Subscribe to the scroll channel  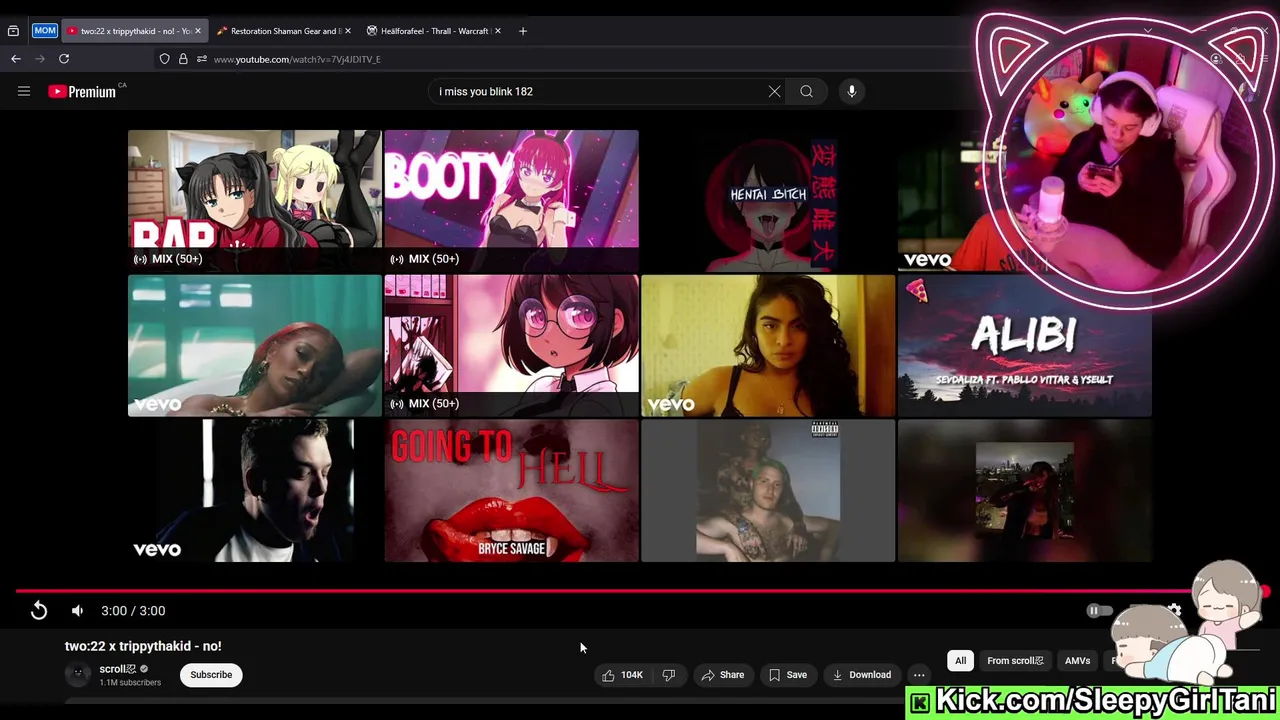(x=211, y=675)
